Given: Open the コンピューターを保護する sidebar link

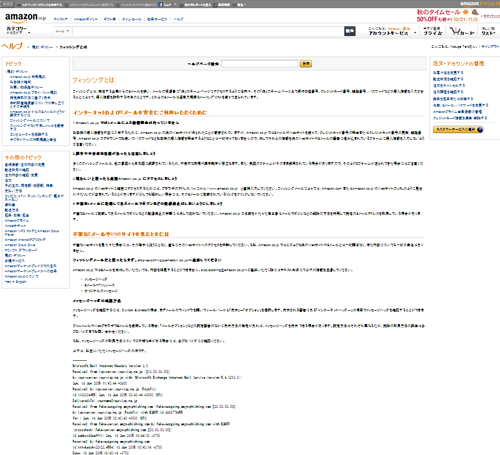Looking at the screenshot, I should click(x=29, y=134).
